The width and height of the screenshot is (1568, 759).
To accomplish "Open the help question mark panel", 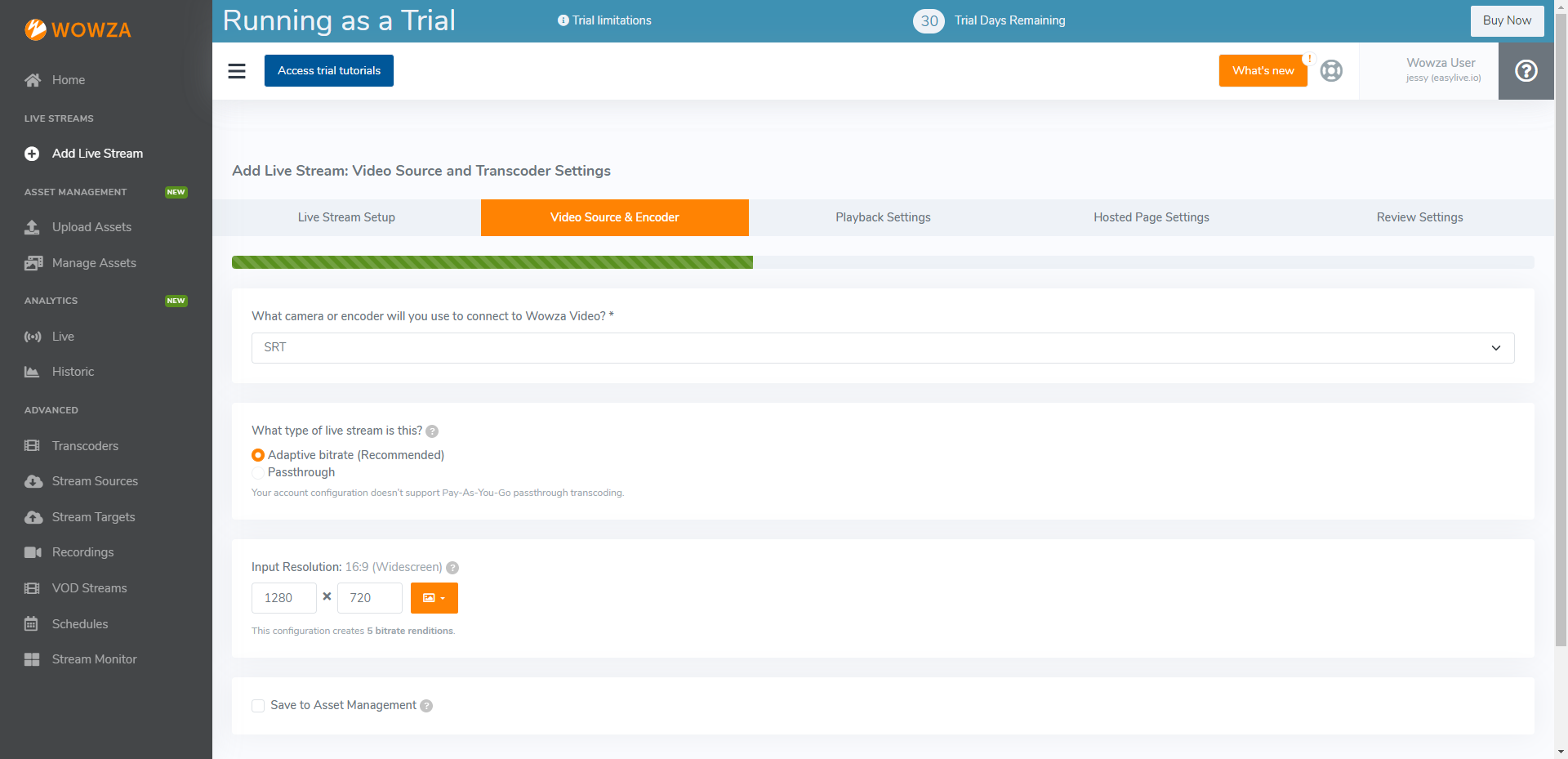I will [1526, 71].
